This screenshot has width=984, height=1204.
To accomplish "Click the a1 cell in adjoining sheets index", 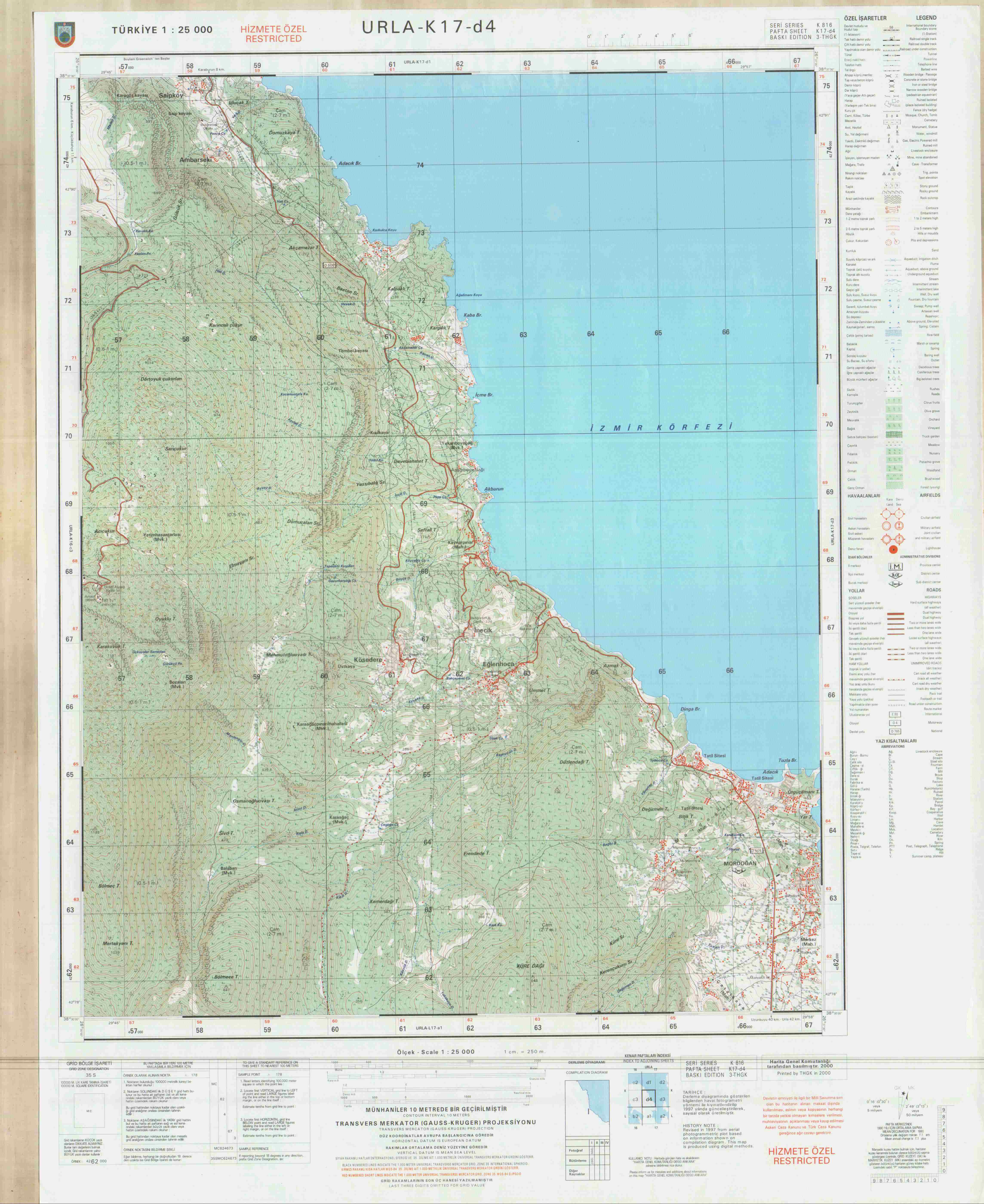I will 649,1116.
